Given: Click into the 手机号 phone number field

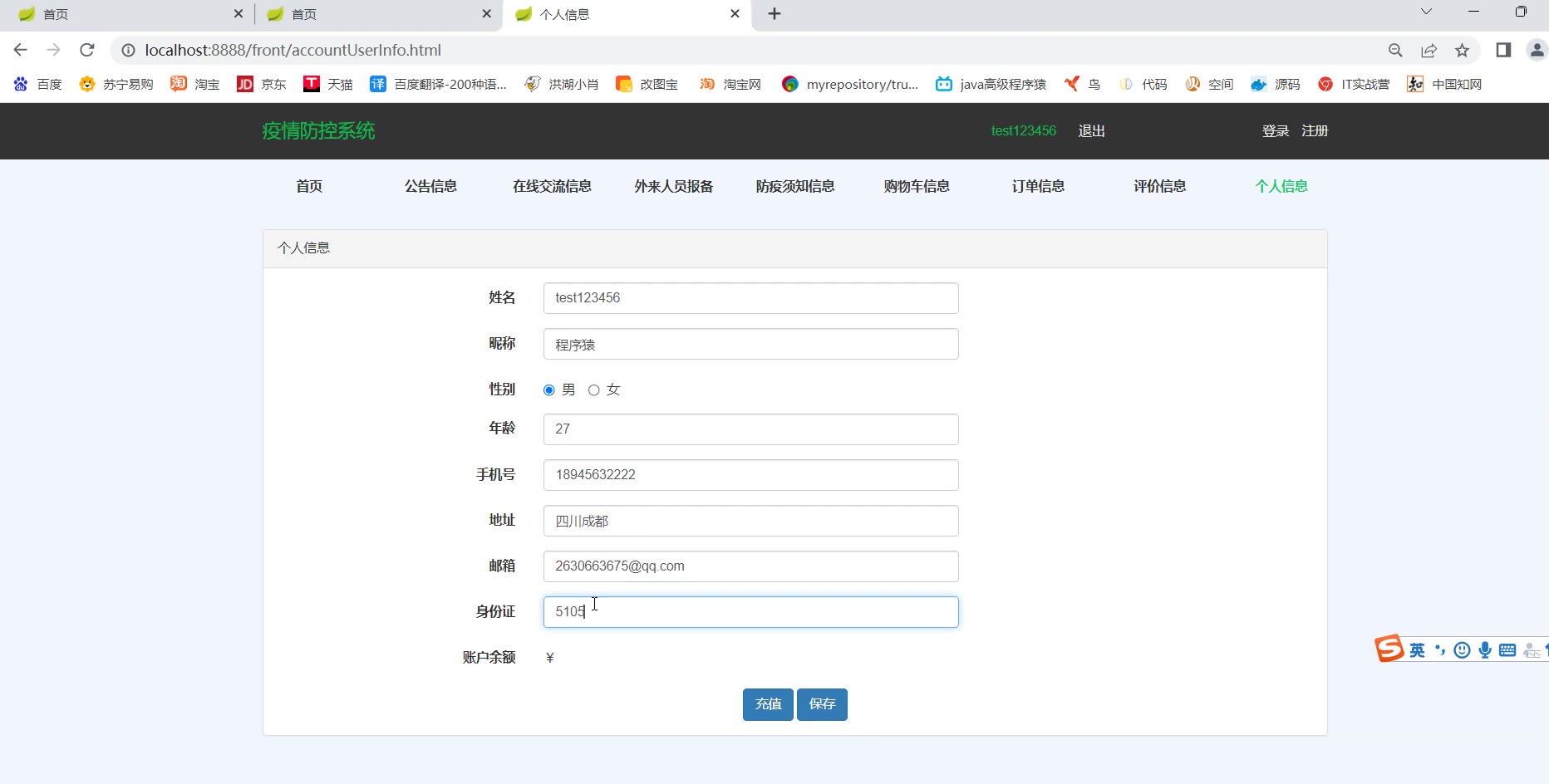Looking at the screenshot, I should pos(750,475).
